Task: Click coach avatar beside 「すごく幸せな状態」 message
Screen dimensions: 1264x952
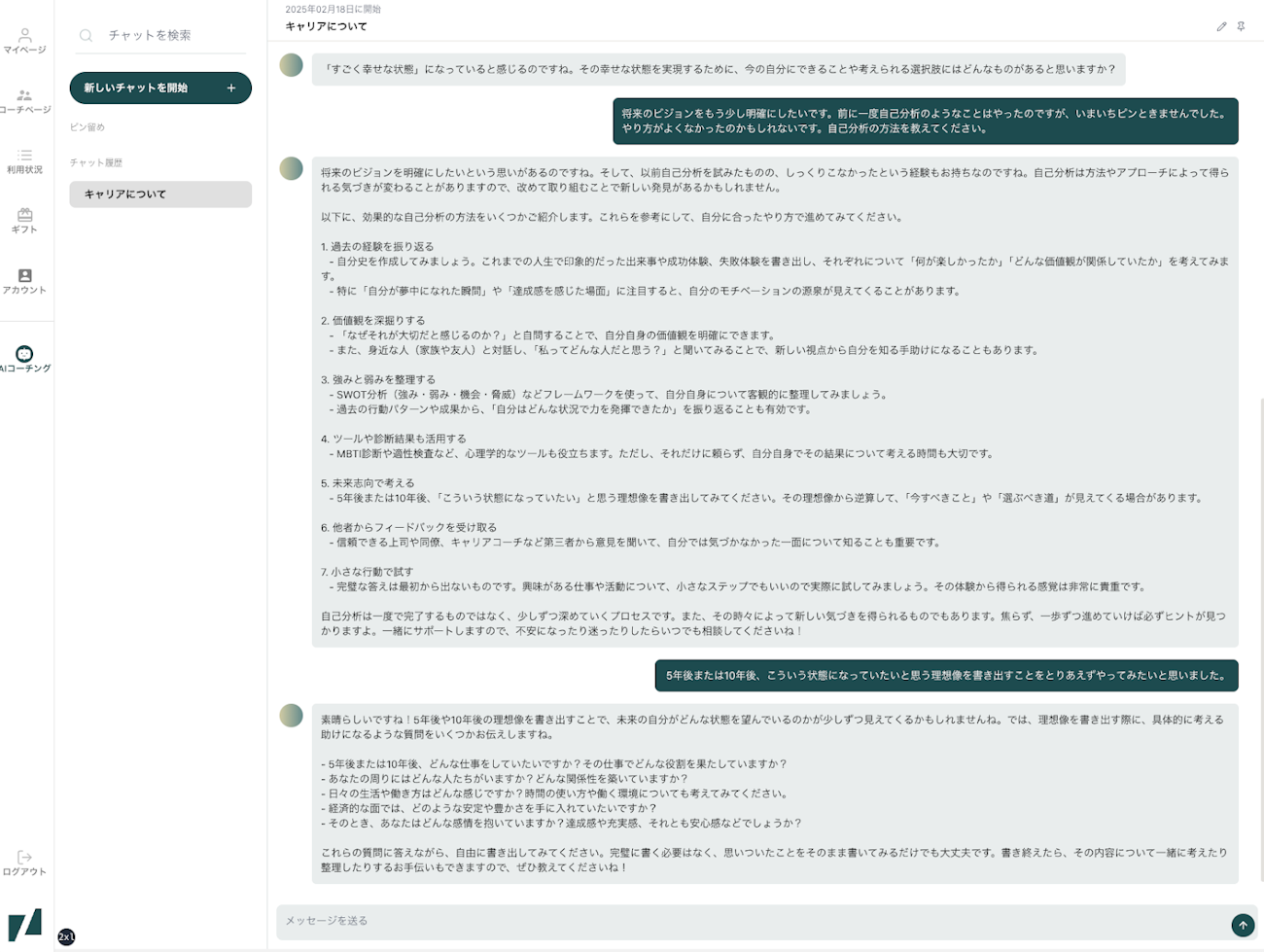Action: [291, 65]
